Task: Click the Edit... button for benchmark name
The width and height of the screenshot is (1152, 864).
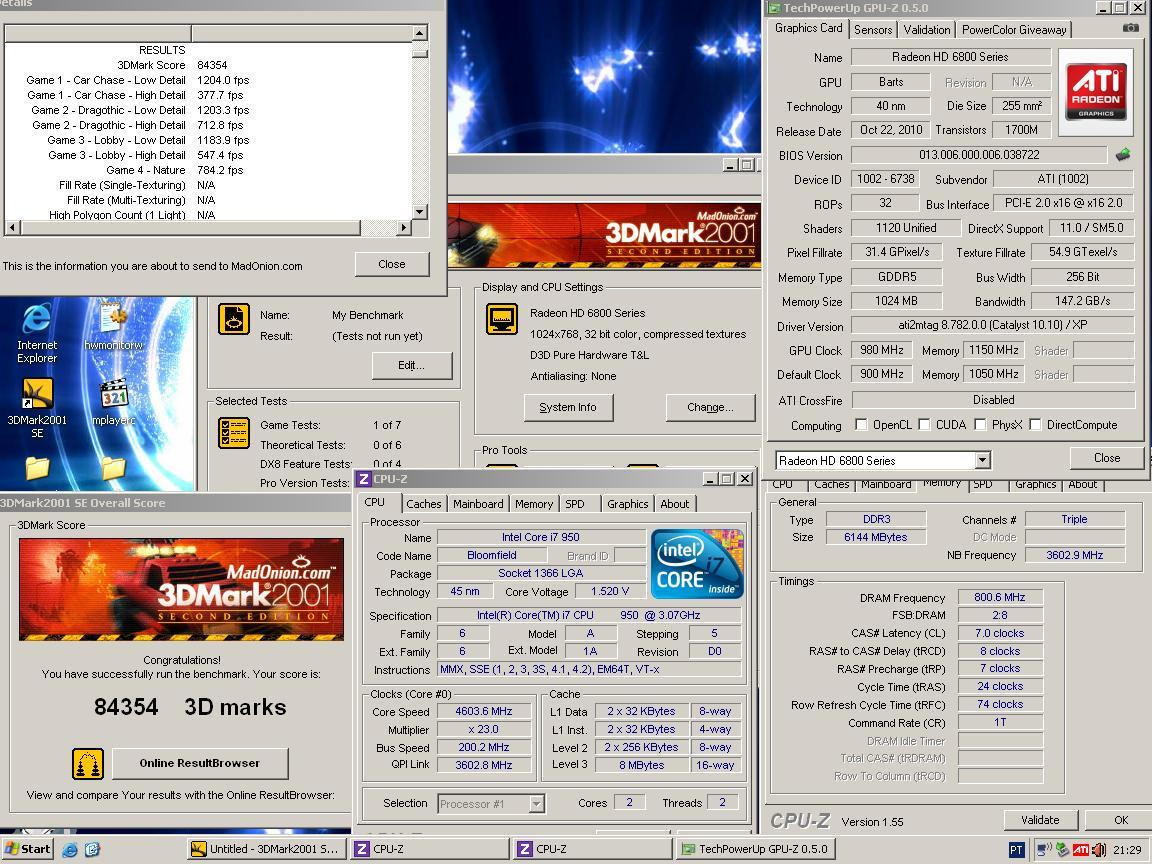Action: pyautogui.click(x=411, y=366)
